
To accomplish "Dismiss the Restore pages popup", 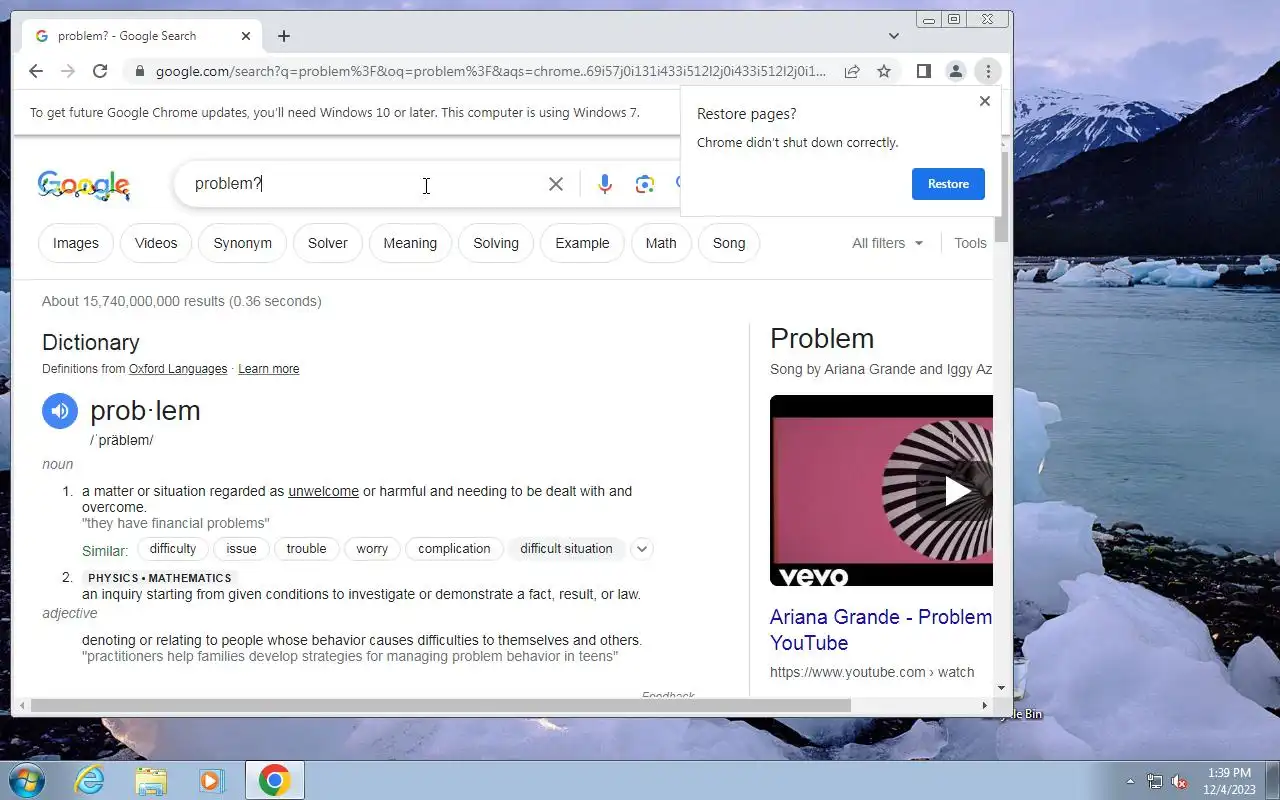I will [x=985, y=101].
